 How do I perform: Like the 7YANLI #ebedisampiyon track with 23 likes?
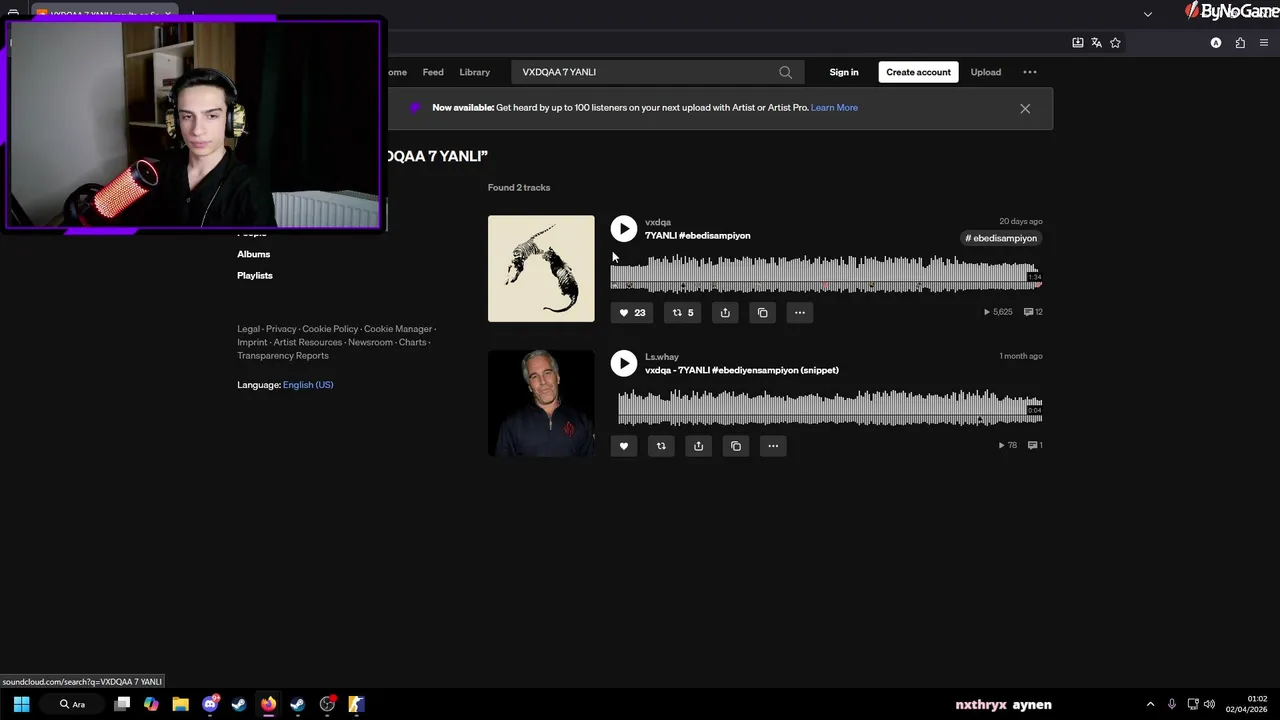coord(632,313)
